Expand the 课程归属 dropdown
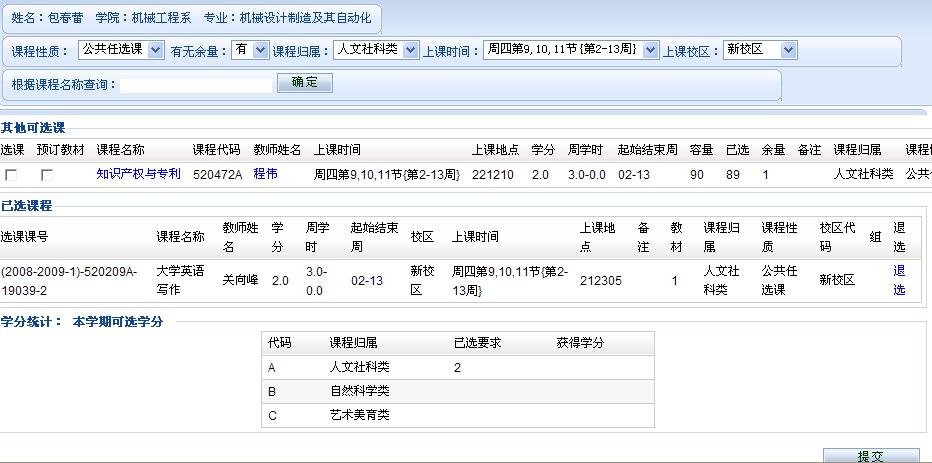Viewport: 932px width, 463px height. (x=376, y=50)
